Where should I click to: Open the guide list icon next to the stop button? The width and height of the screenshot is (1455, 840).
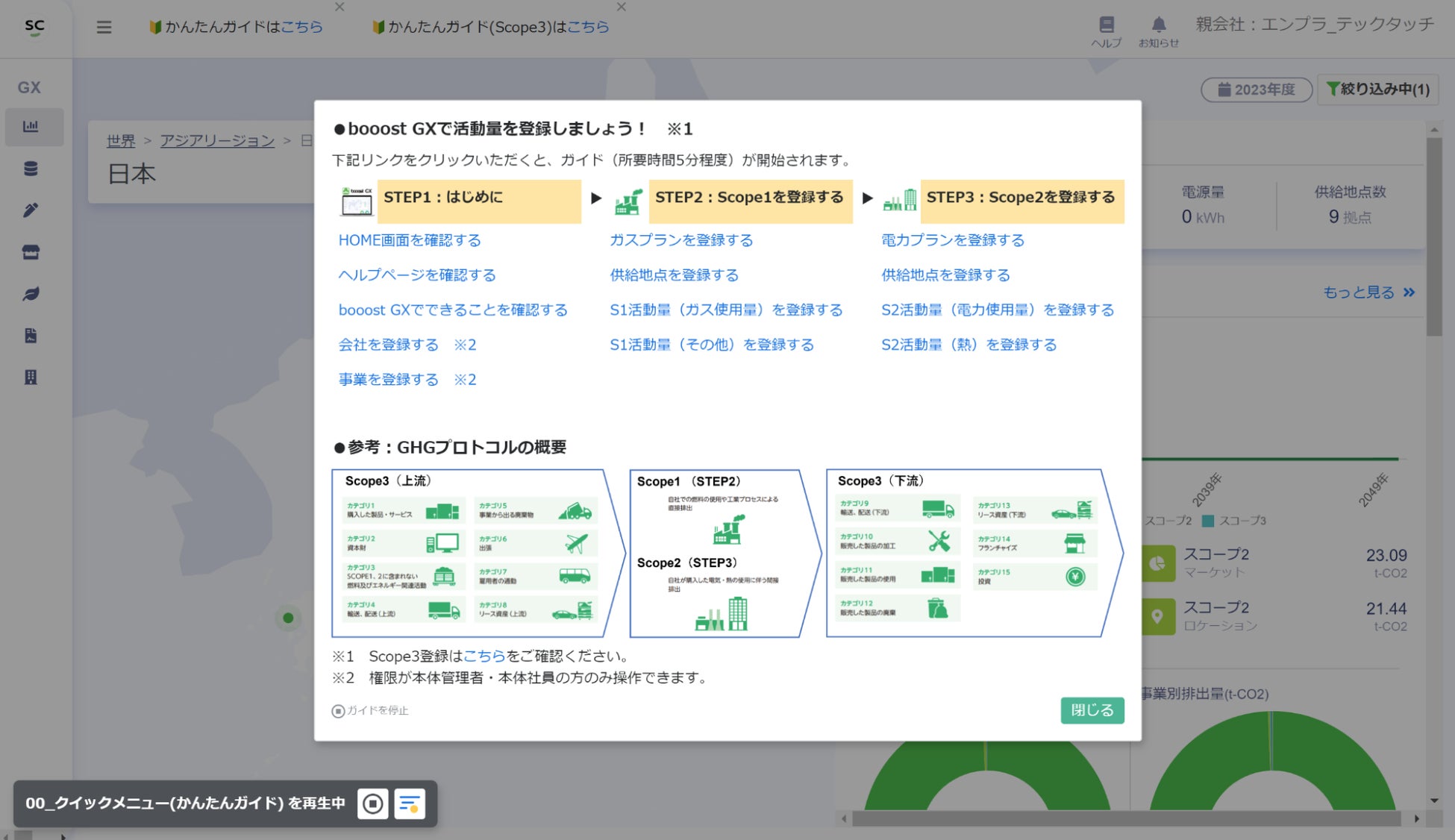[x=411, y=803]
